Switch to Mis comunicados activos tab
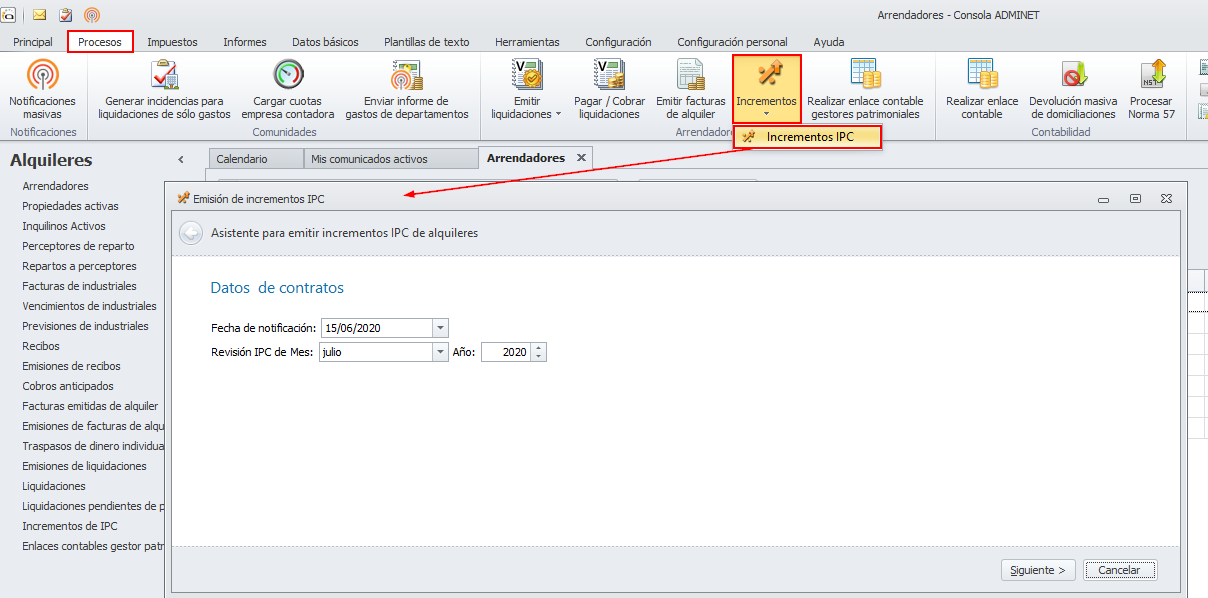This screenshot has width=1208, height=598. 390,159
